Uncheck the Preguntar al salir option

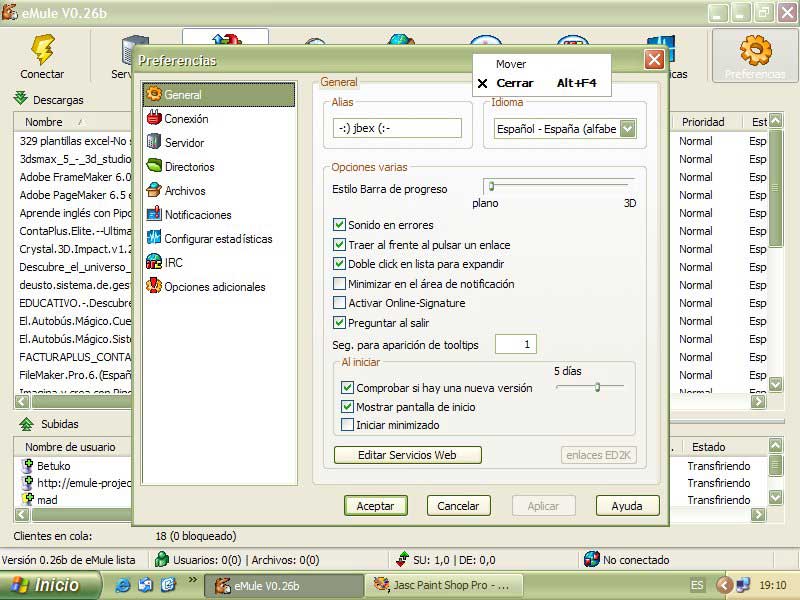coord(339,322)
